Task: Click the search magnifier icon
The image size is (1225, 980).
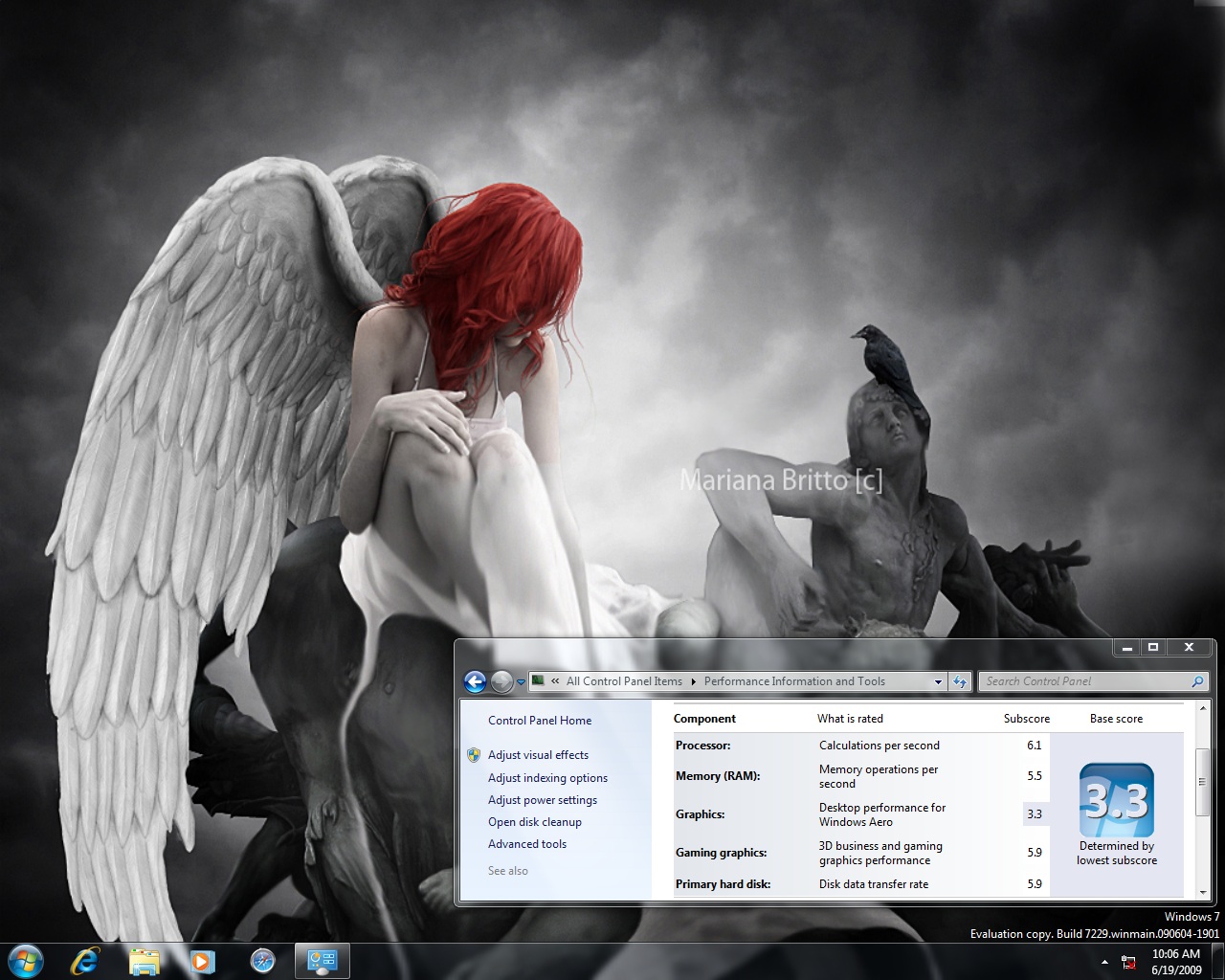Action: pyautogui.click(x=1197, y=681)
